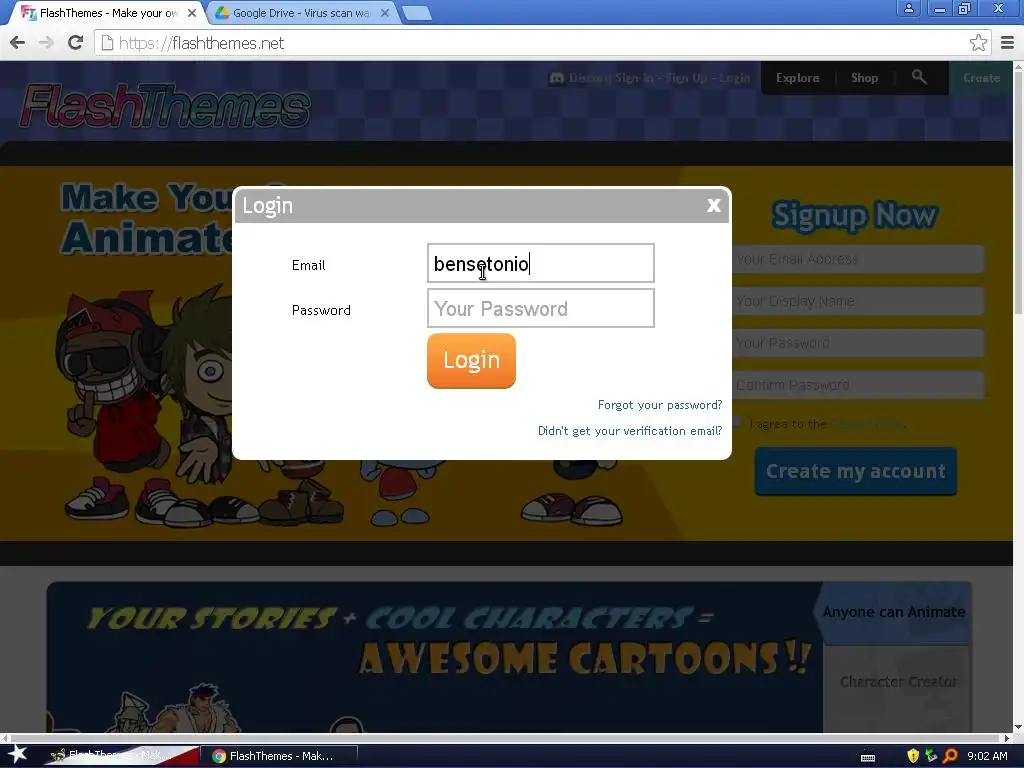Open the Start button star icon

click(x=16, y=755)
